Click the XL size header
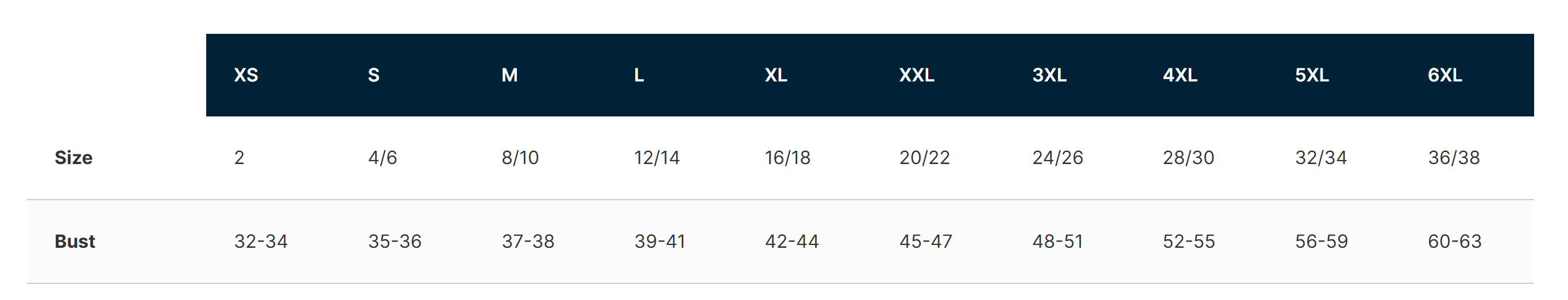Image resolution: width=1568 pixels, height=300 pixels. click(775, 75)
